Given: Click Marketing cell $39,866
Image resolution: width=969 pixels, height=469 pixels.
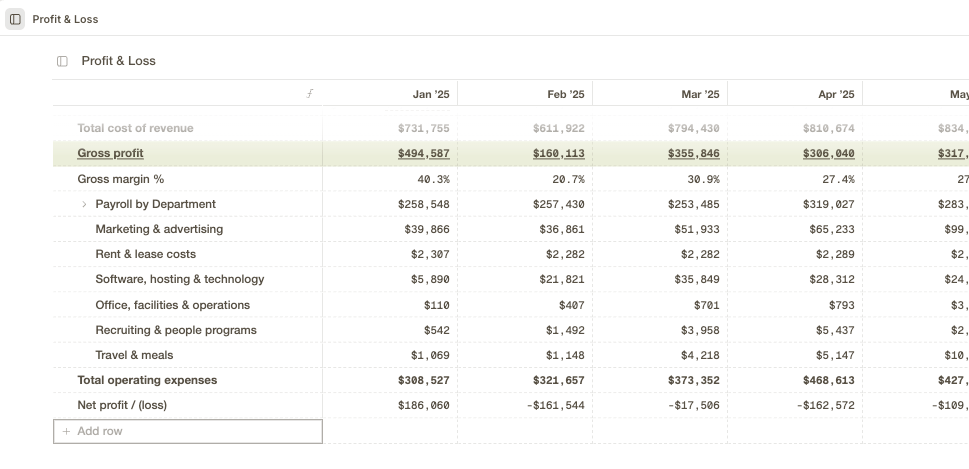Looking at the screenshot, I should click(x=427, y=229).
